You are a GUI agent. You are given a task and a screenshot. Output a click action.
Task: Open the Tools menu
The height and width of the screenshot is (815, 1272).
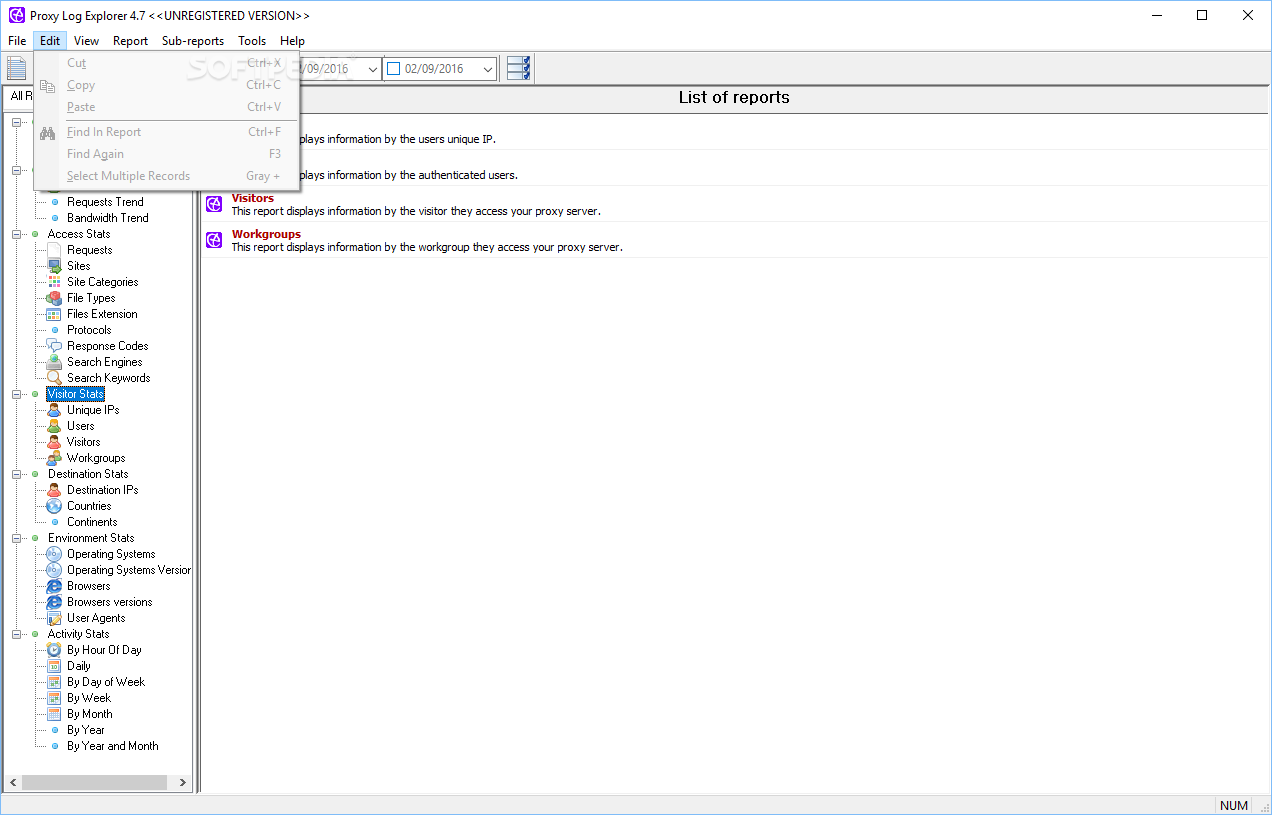tap(252, 41)
